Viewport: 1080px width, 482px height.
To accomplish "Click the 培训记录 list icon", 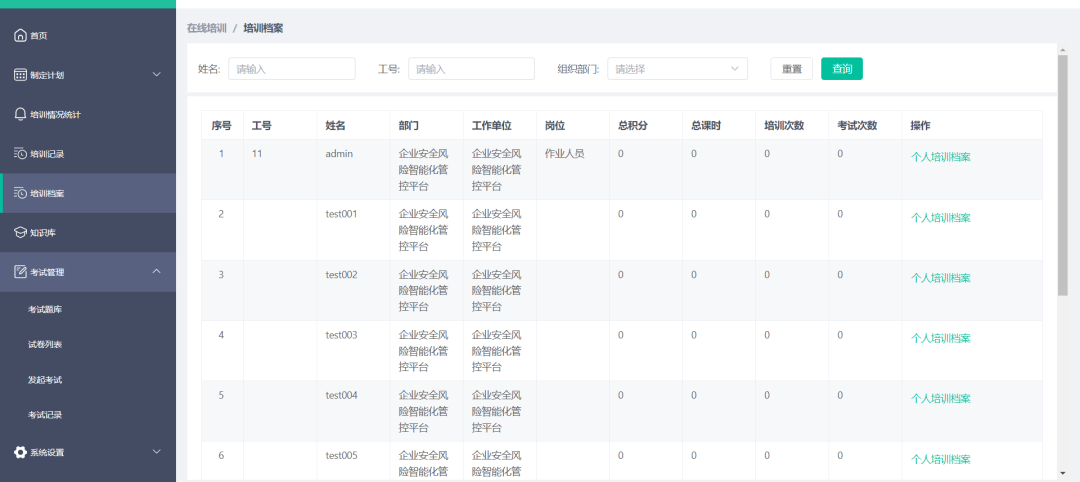I will coord(20,154).
